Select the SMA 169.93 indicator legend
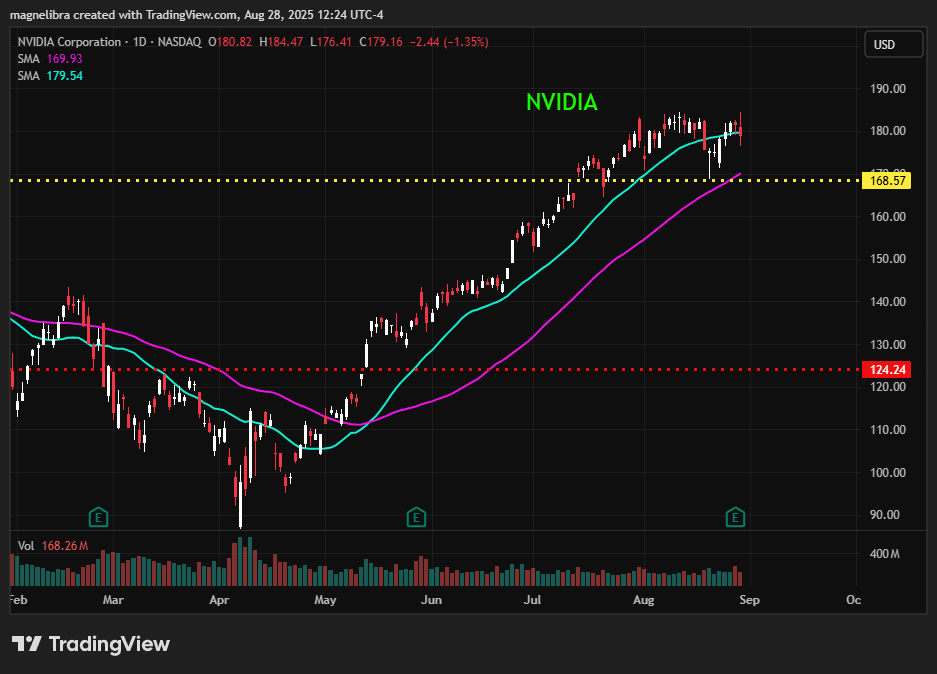Image resolution: width=937 pixels, height=674 pixels. point(50,59)
